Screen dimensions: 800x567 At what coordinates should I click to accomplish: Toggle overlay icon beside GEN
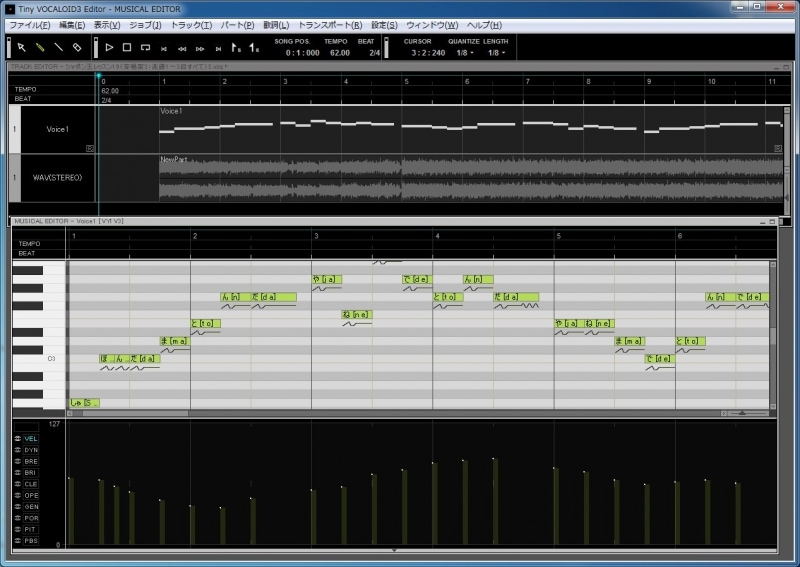tap(17, 506)
